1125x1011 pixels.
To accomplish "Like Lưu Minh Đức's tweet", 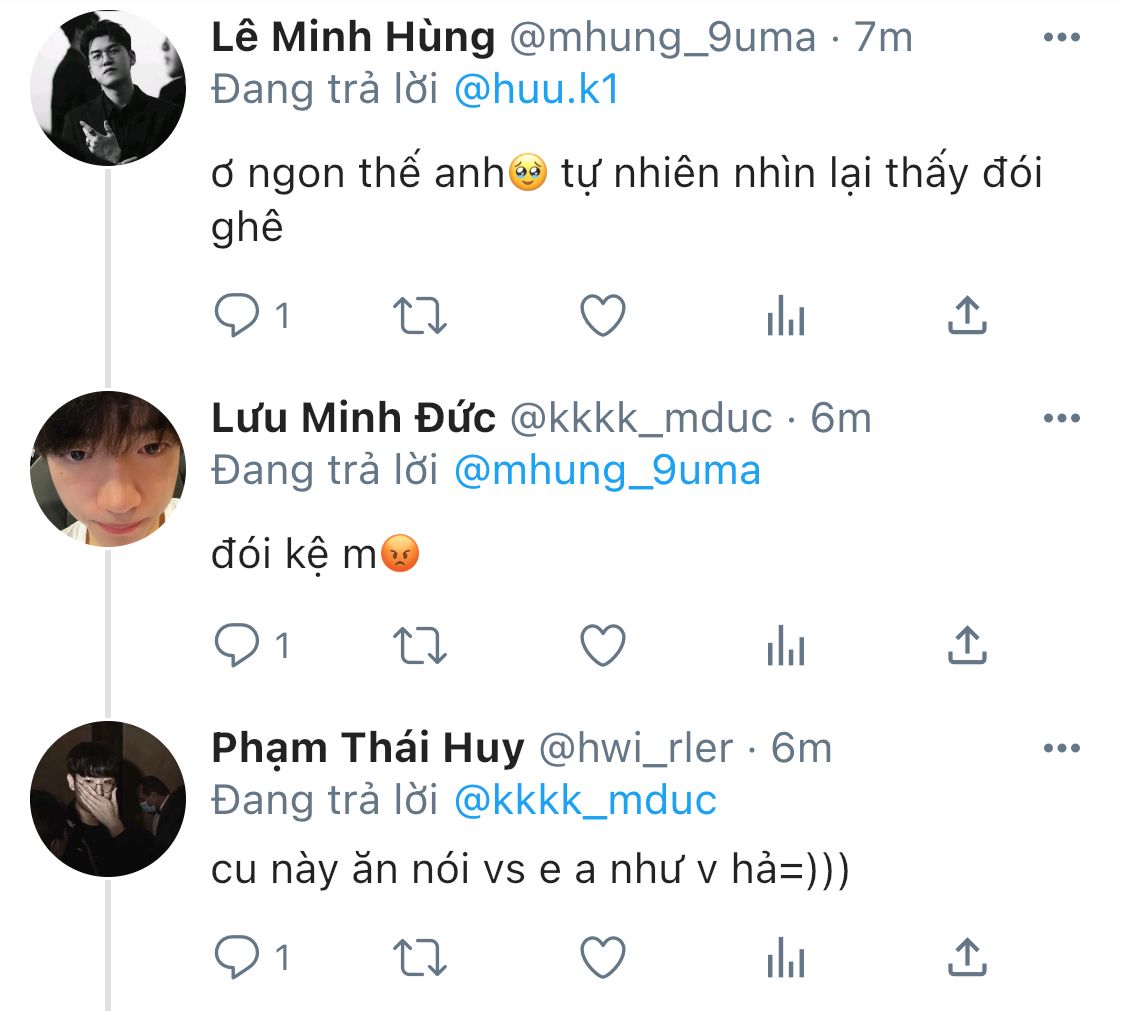I will [x=603, y=646].
